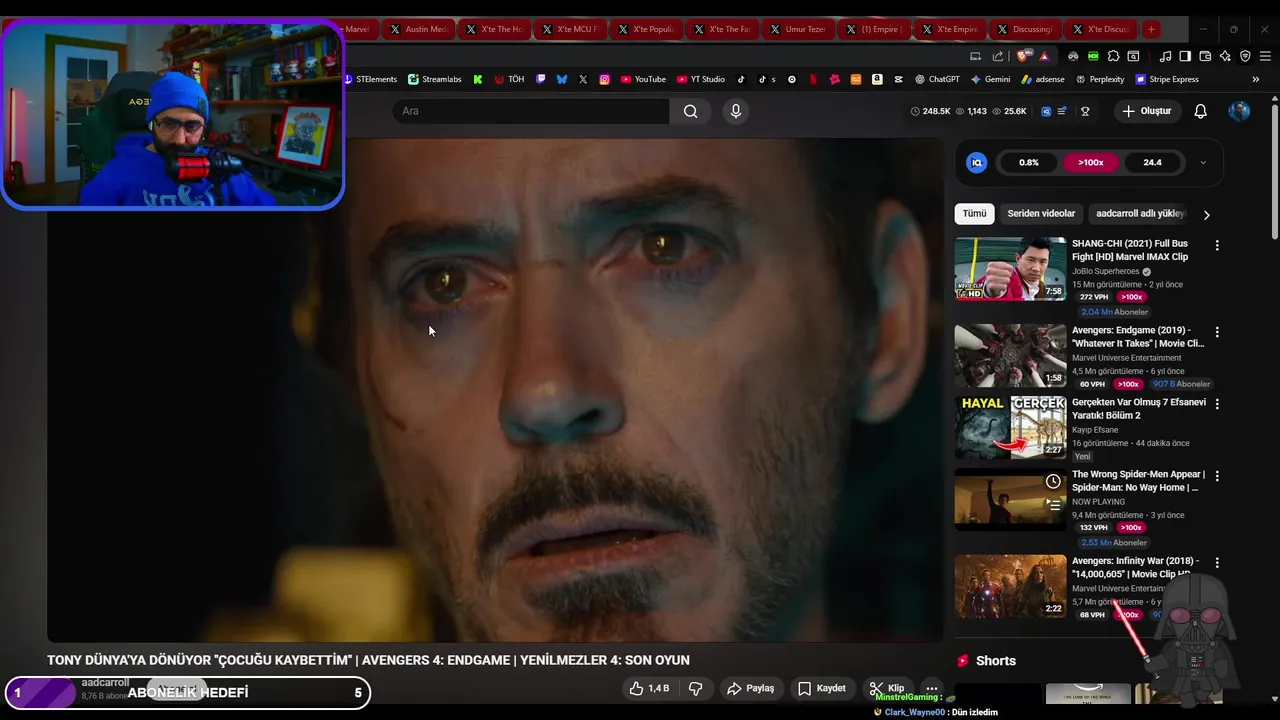Open the Perplexity bookmark
Screen dimensions: 1280x720
coord(1100,79)
